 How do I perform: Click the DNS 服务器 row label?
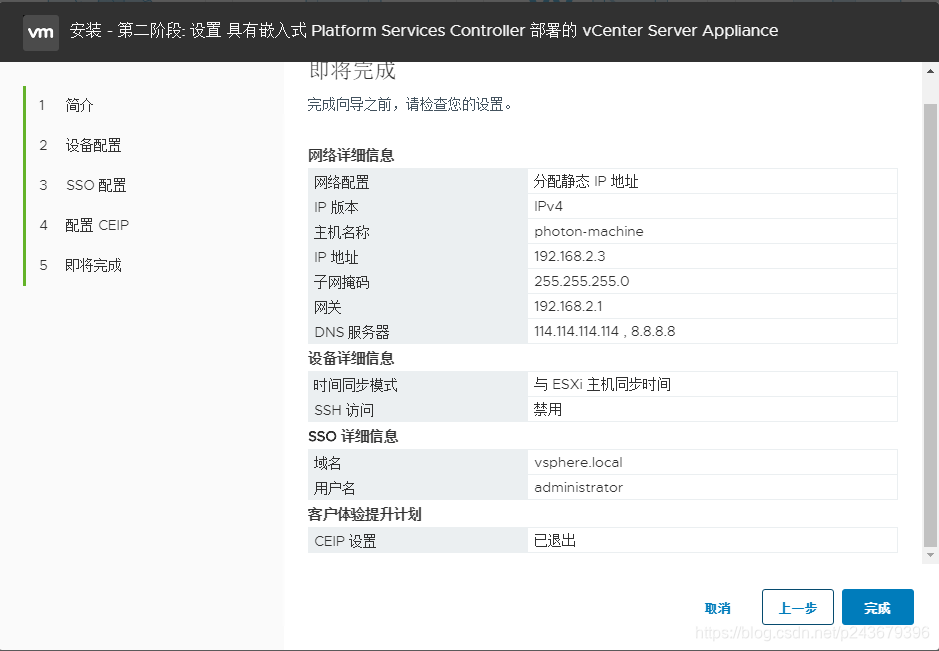pyautogui.click(x=352, y=332)
